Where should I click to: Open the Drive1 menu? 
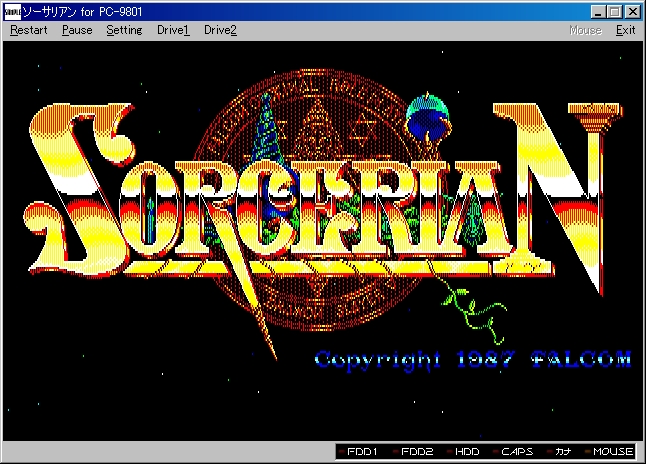coord(173,30)
